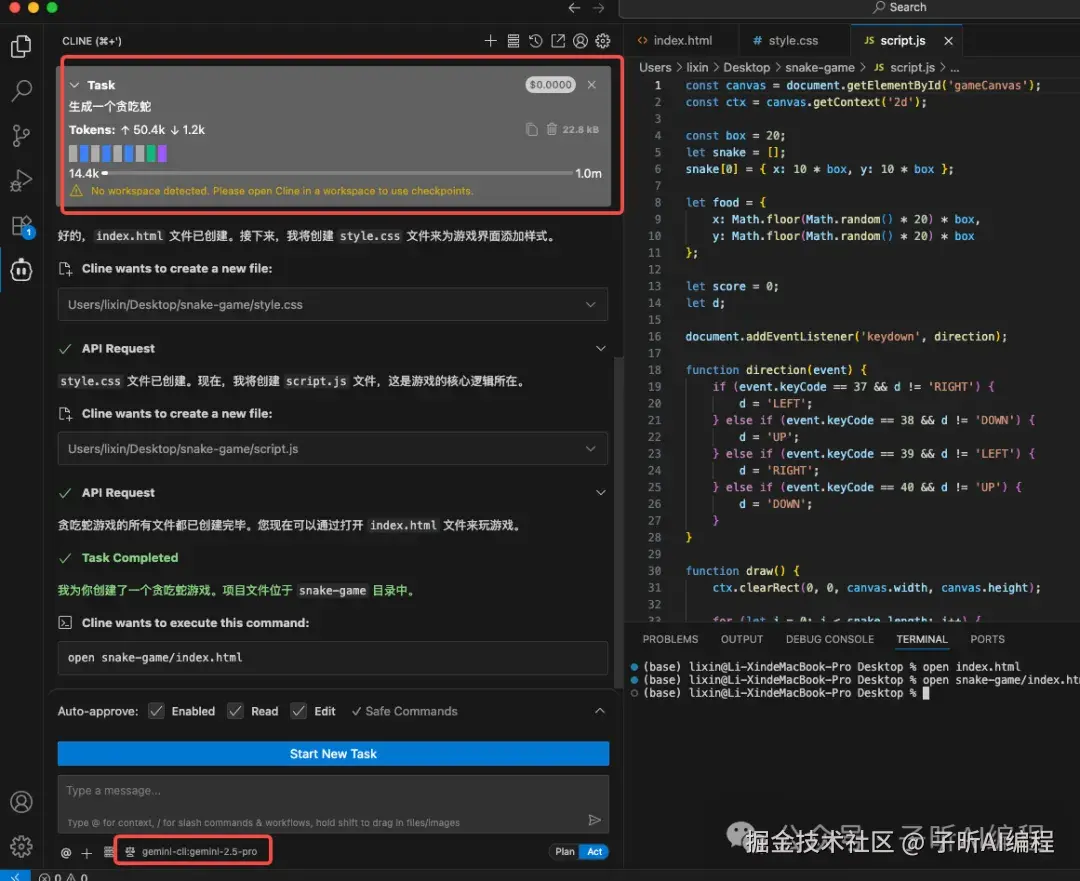
Task: Toggle Auto-approve Read checkbox
Action: click(x=236, y=711)
